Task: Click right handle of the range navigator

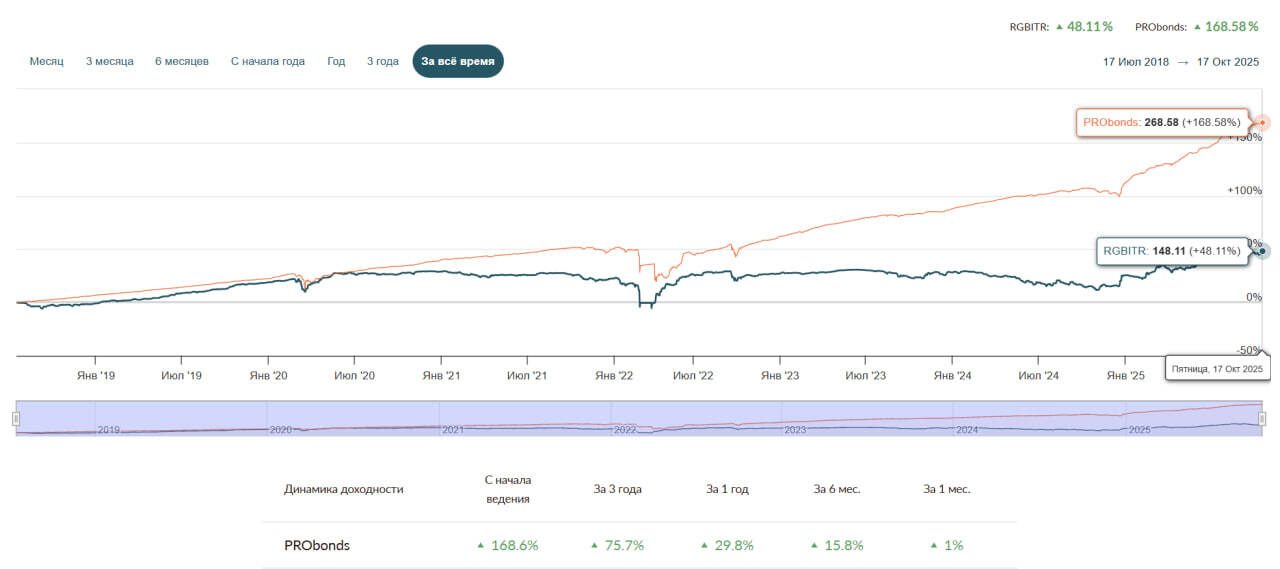Action: point(1262,419)
